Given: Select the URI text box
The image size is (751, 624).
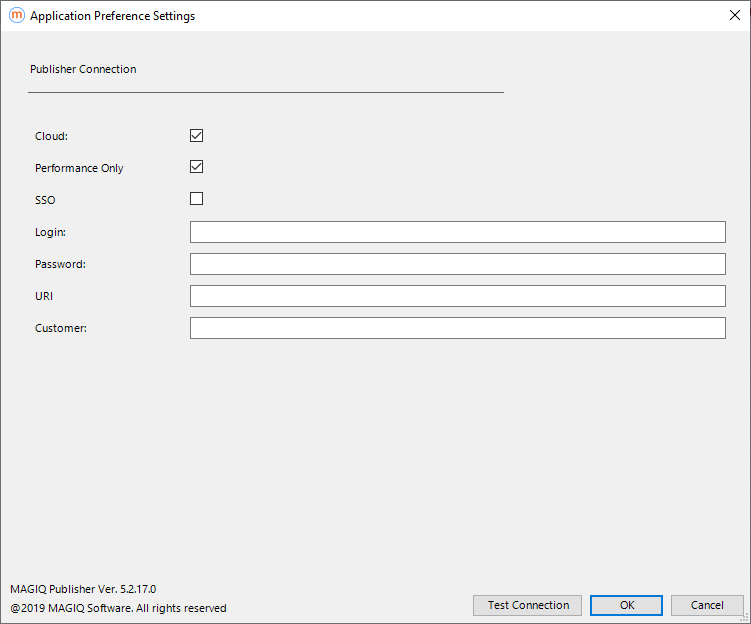Looking at the screenshot, I should click(457, 296).
